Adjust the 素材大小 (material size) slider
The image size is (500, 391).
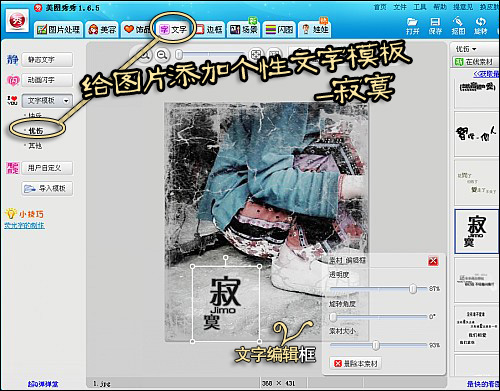click(376, 345)
